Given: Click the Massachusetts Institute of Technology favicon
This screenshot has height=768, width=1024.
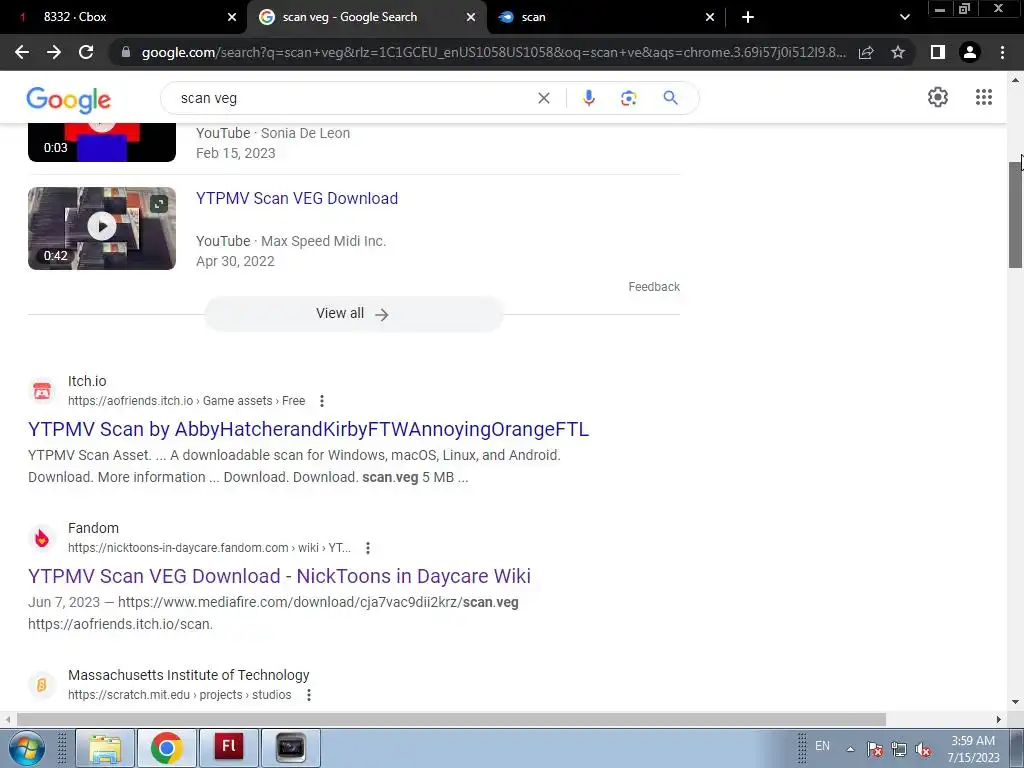Looking at the screenshot, I should tap(42, 685).
